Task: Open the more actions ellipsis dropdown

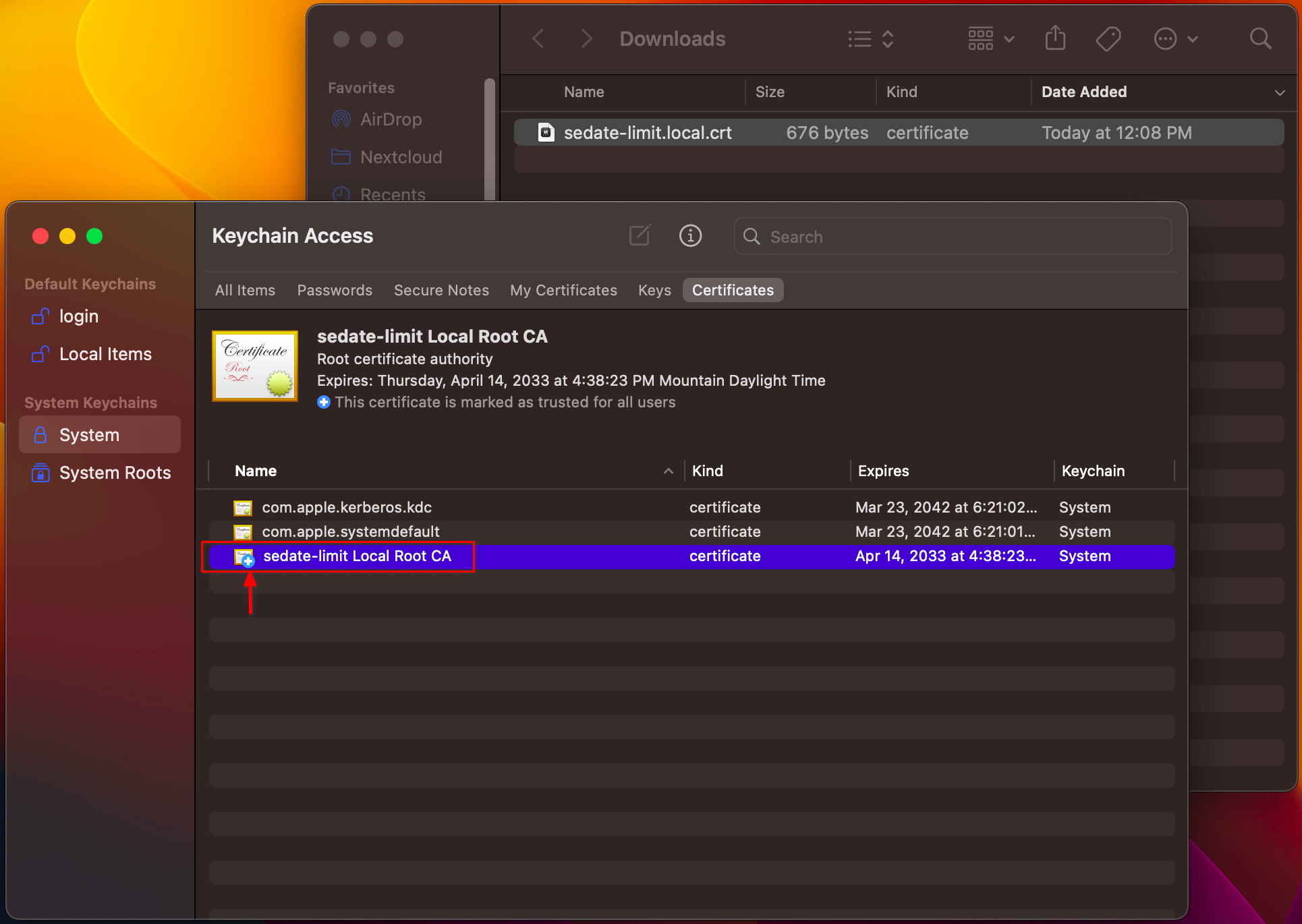Action: (x=1175, y=38)
